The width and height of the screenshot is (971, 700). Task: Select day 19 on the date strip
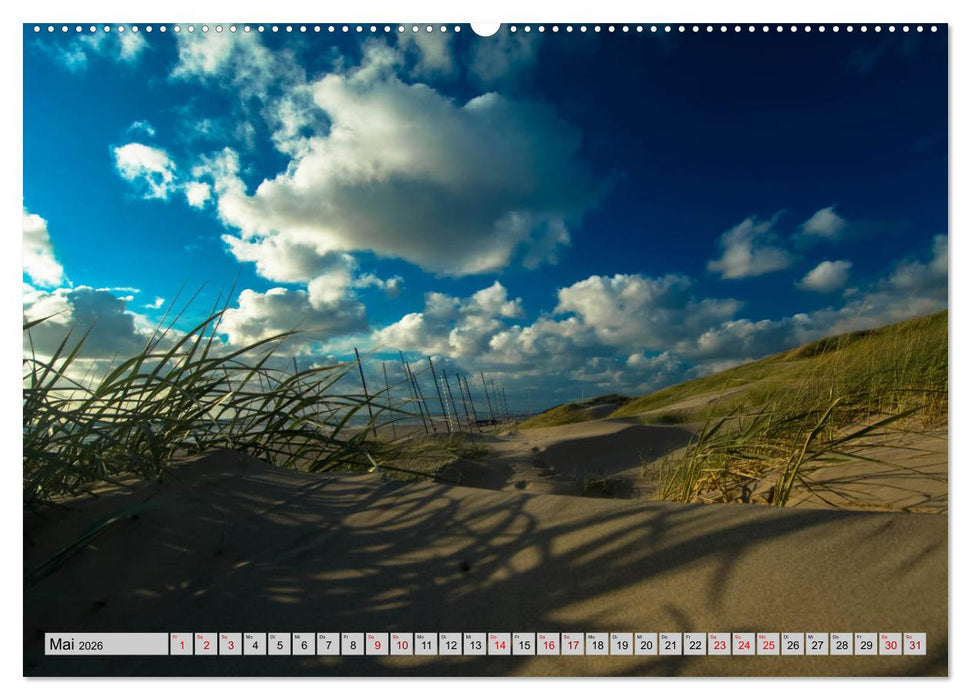(x=621, y=644)
